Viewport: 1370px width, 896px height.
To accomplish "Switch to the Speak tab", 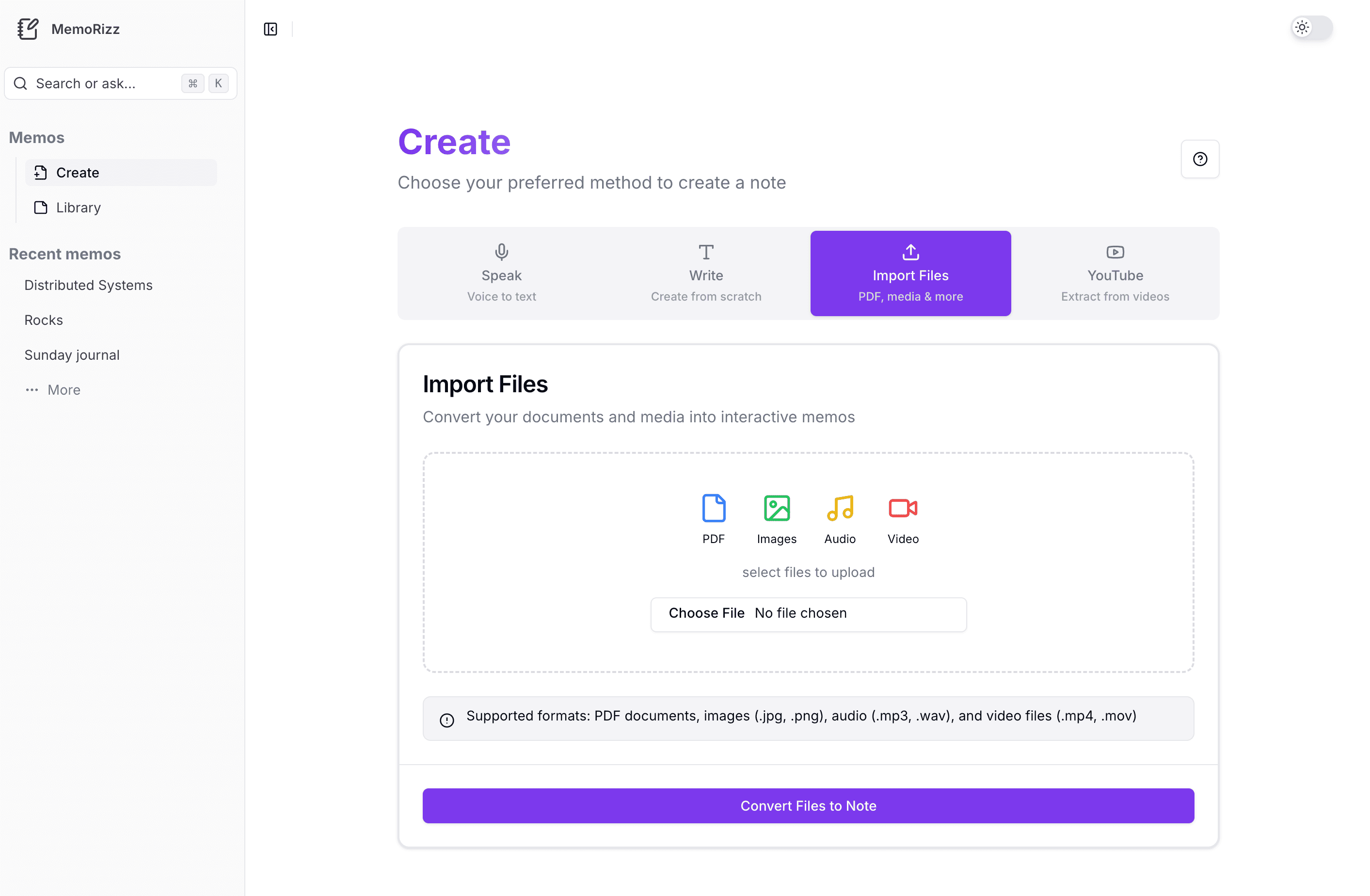I will pyautogui.click(x=501, y=273).
